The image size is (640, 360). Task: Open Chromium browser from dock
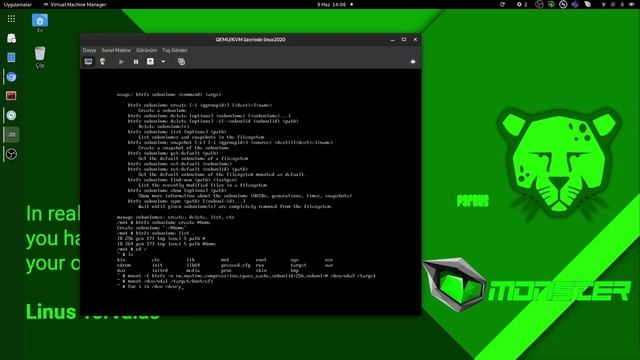(x=11, y=77)
